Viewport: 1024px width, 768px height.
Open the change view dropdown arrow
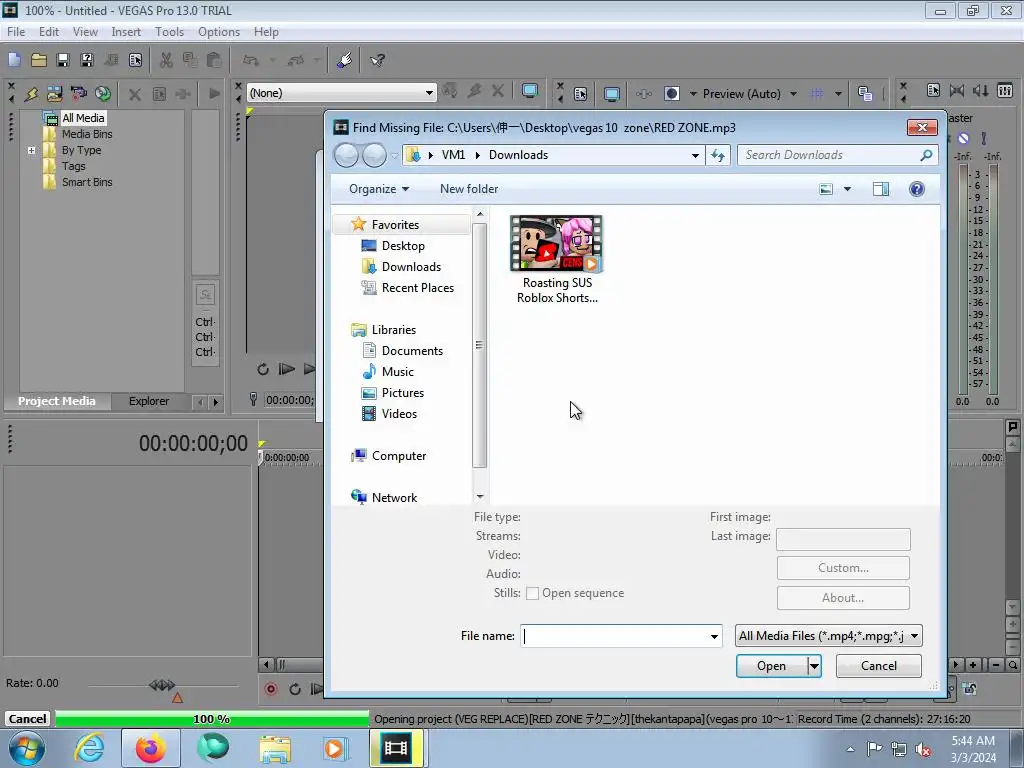tap(847, 189)
